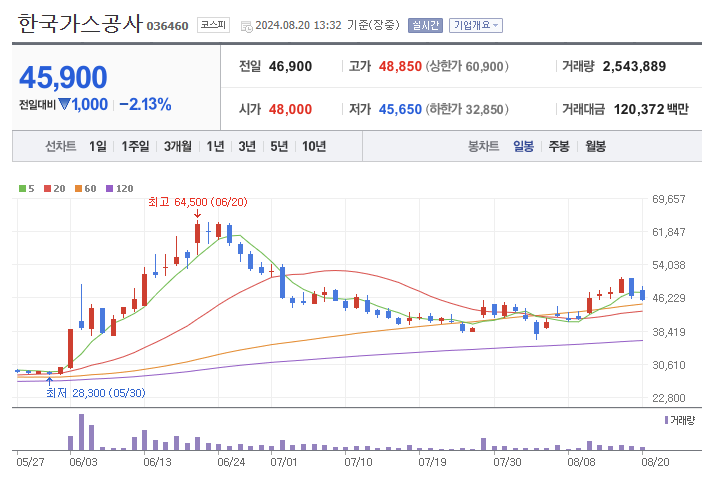Click the 시가 value 48,000
Screen dimensions: 702x477
pos(290,109)
